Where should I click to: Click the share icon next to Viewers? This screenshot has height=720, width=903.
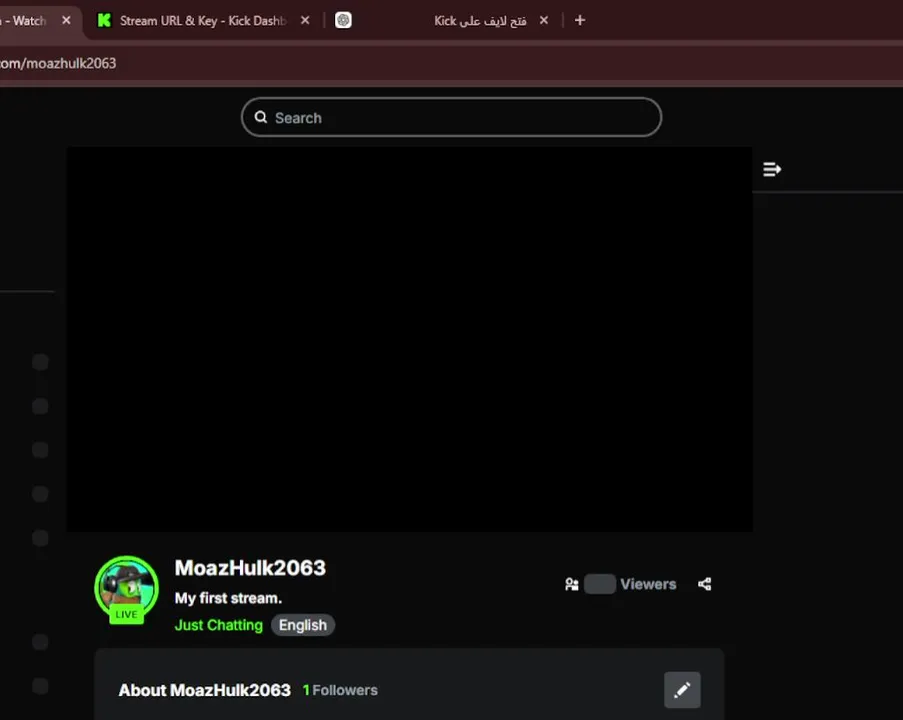(704, 584)
